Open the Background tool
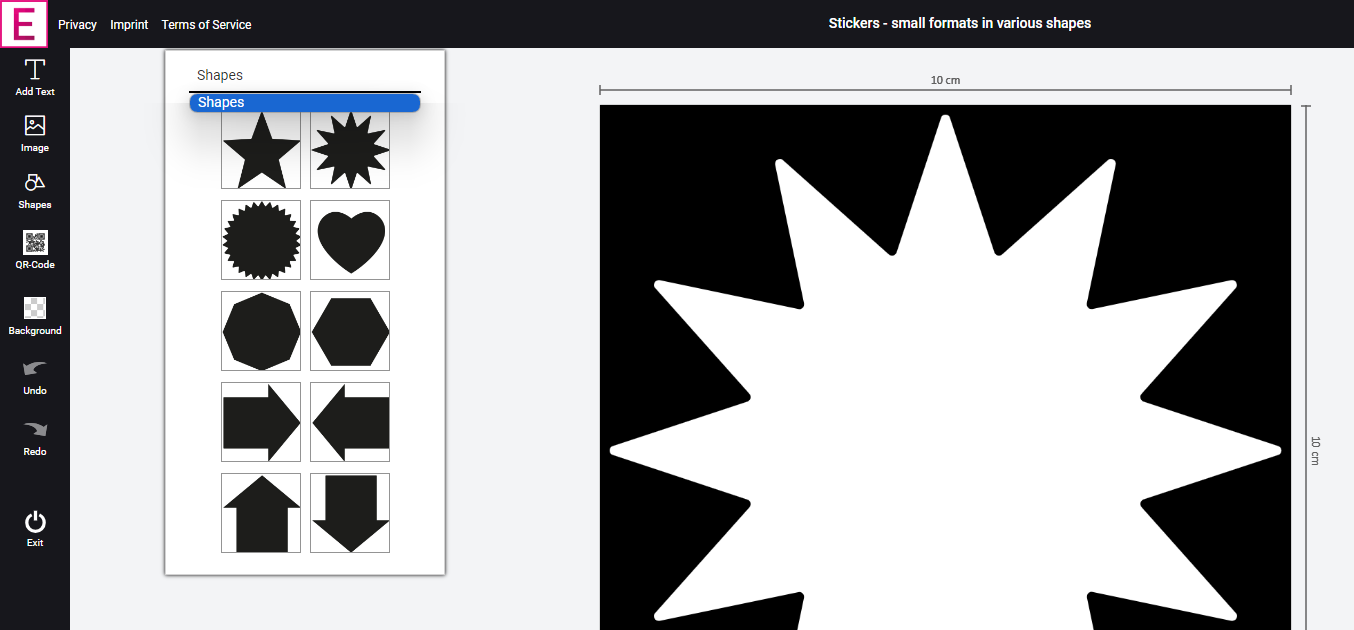Screen dimensions: 1354x630 [x=35, y=316]
